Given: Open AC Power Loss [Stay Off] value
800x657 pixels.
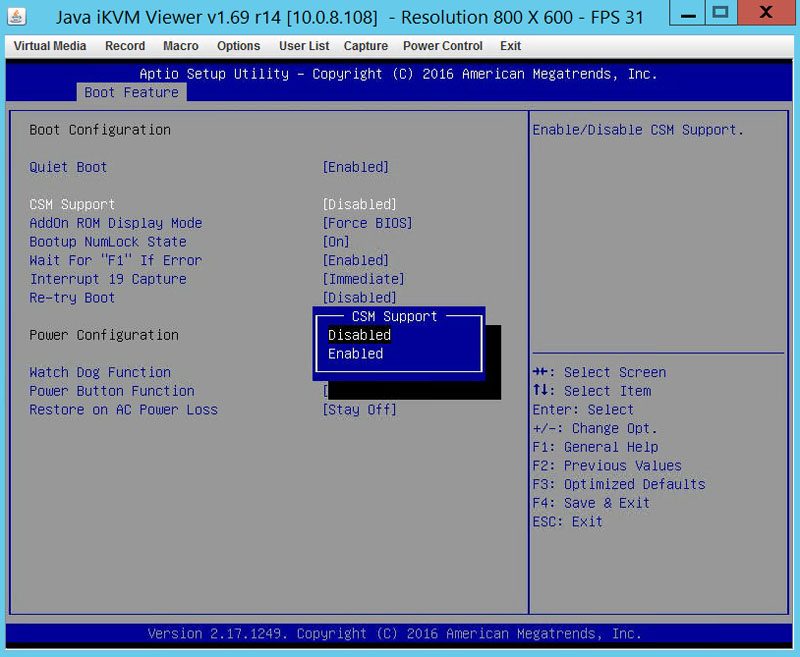Looking at the screenshot, I should tap(359, 410).
